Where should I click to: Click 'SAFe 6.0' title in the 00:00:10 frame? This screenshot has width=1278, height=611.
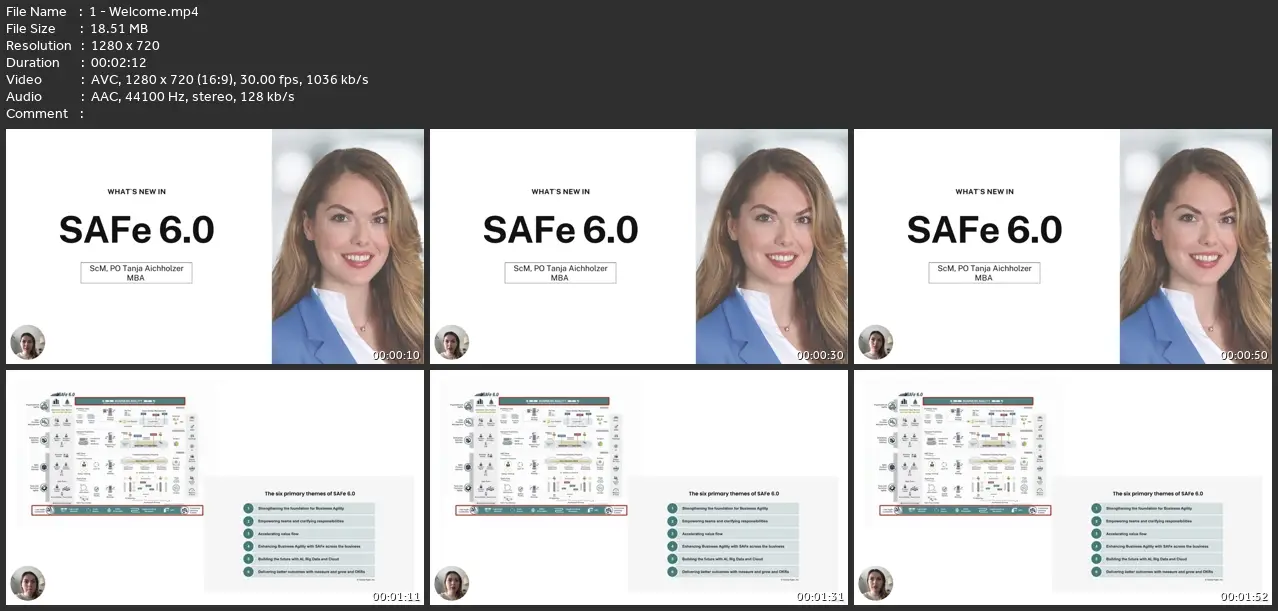click(x=137, y=230)
